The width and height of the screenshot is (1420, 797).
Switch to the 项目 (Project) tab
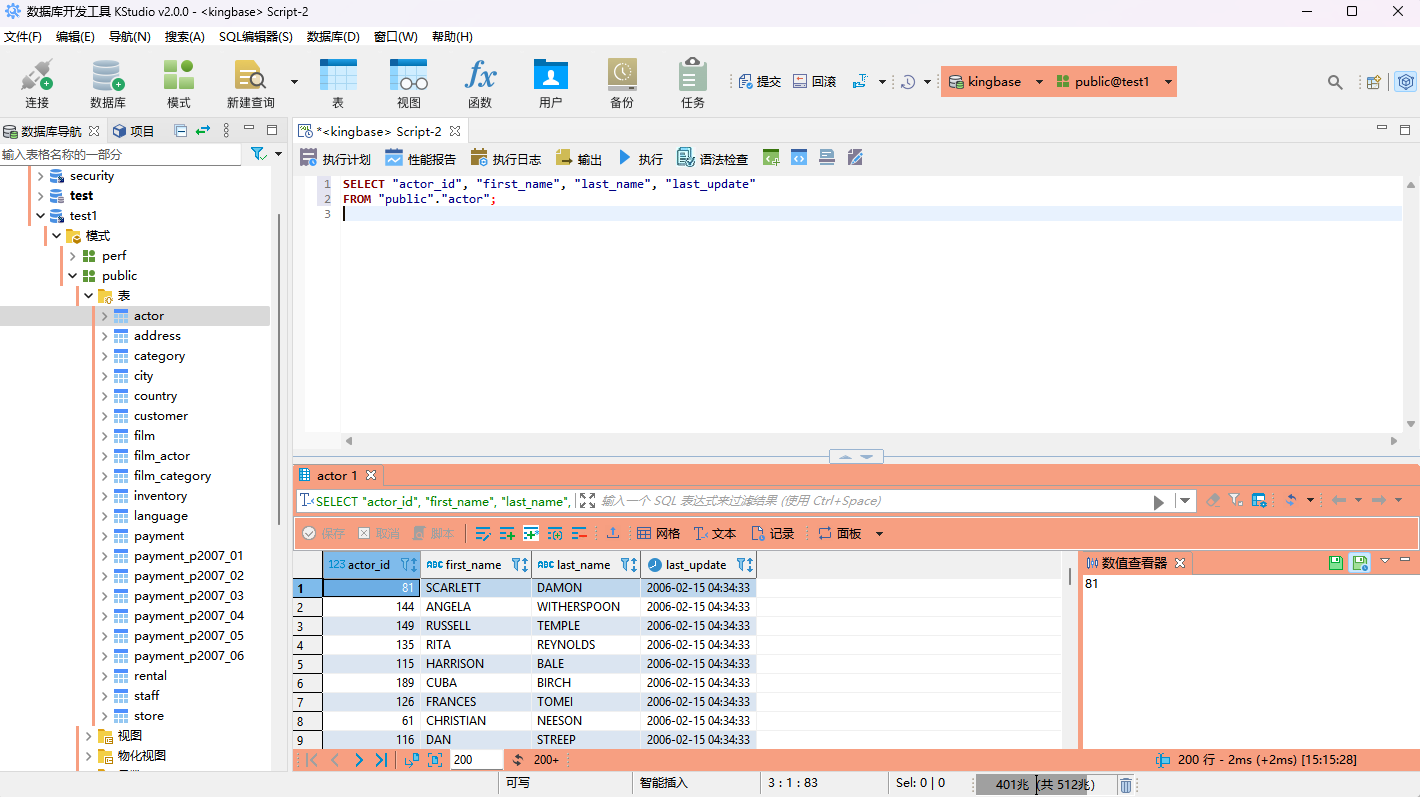point(133,131)
